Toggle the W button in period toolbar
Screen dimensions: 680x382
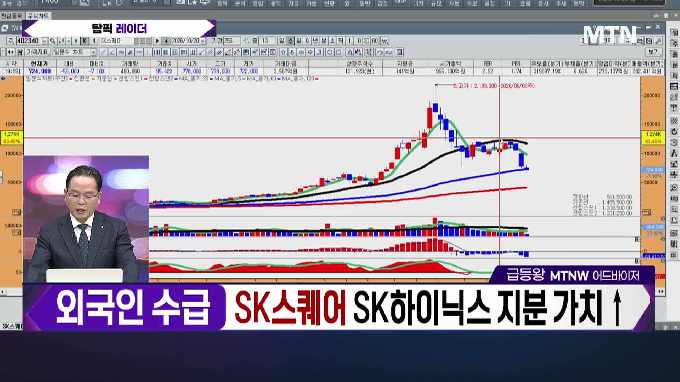tap(384, 41)
